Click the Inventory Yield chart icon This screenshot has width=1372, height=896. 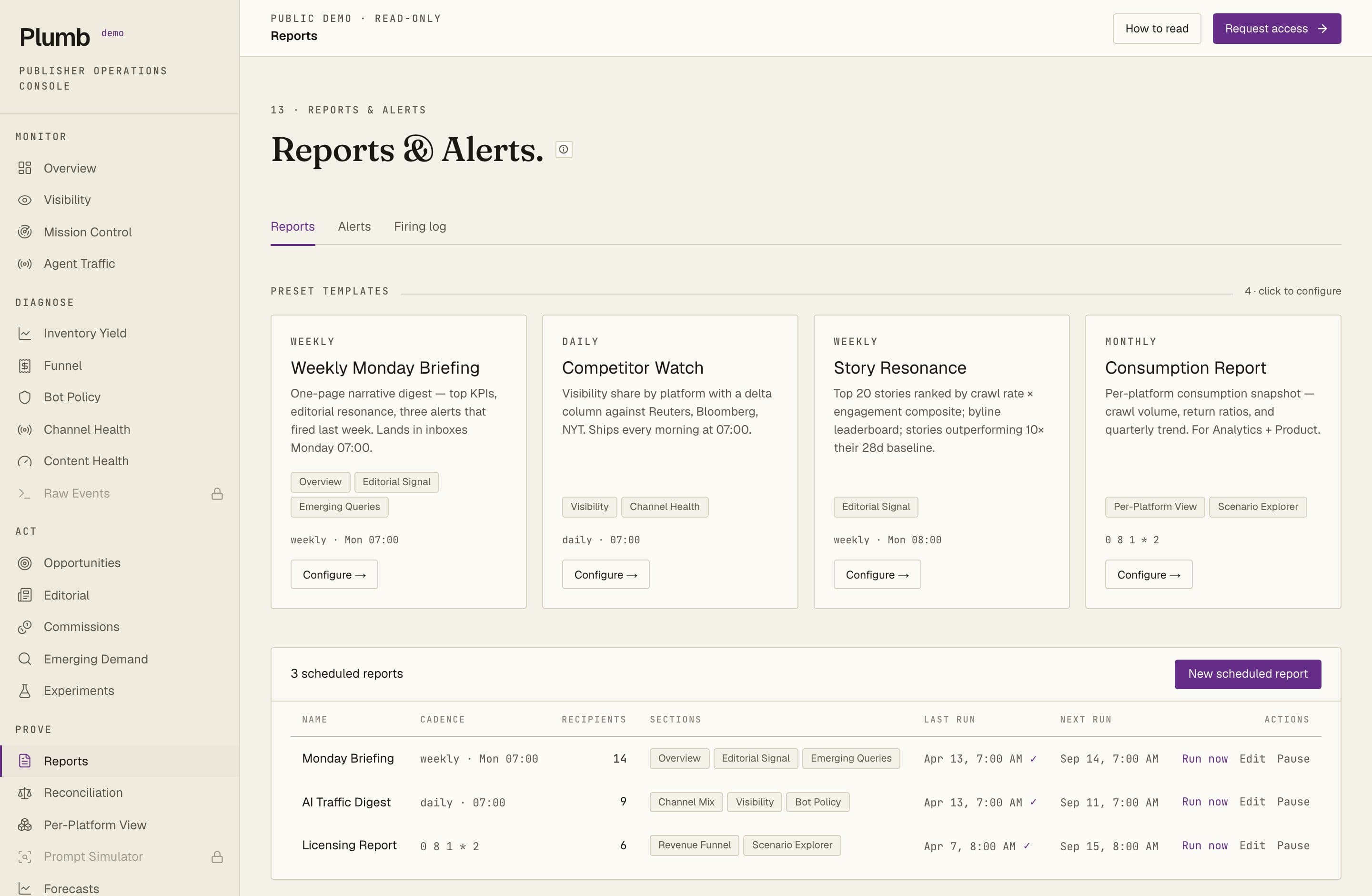24,333
